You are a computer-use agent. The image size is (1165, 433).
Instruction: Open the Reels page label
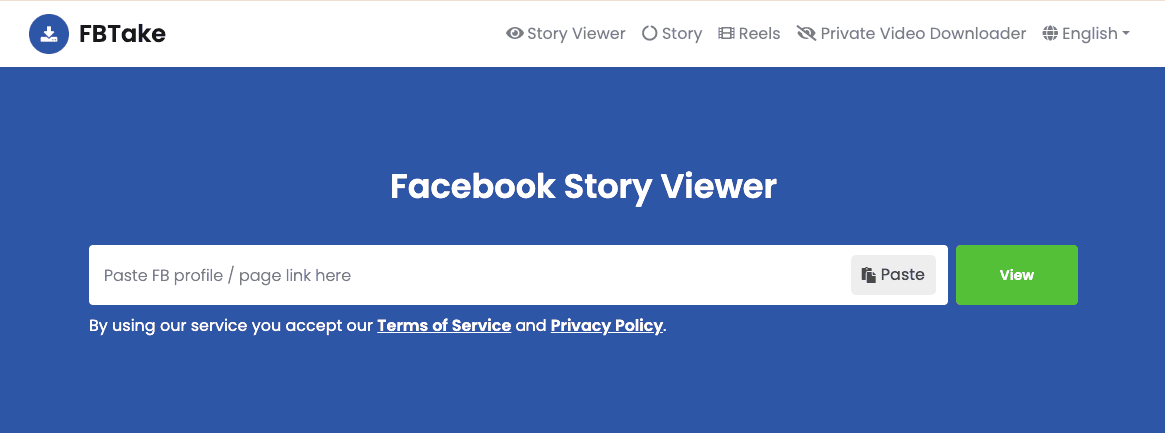tap(760, 34)
